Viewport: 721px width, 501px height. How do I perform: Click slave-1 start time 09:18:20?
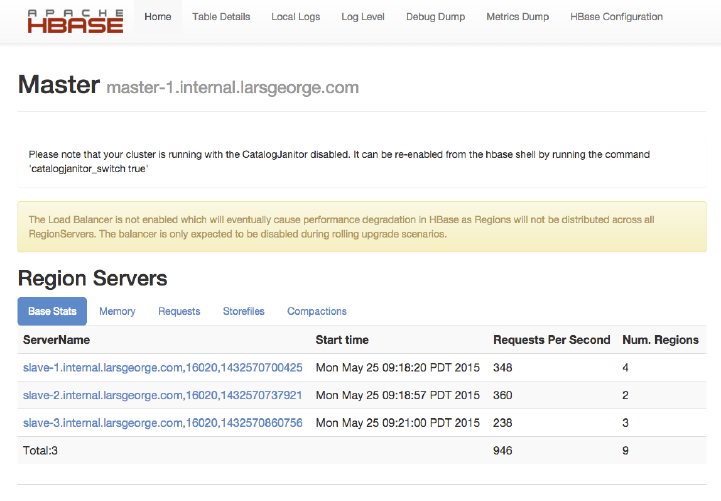click(398, 368)
